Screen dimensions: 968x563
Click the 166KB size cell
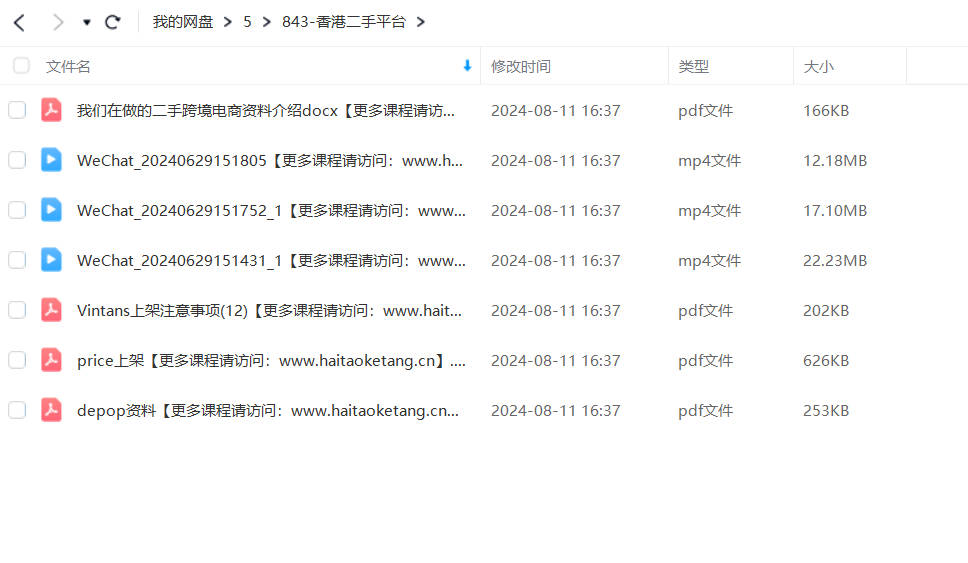pyautogui.click(x=826, y=111)
